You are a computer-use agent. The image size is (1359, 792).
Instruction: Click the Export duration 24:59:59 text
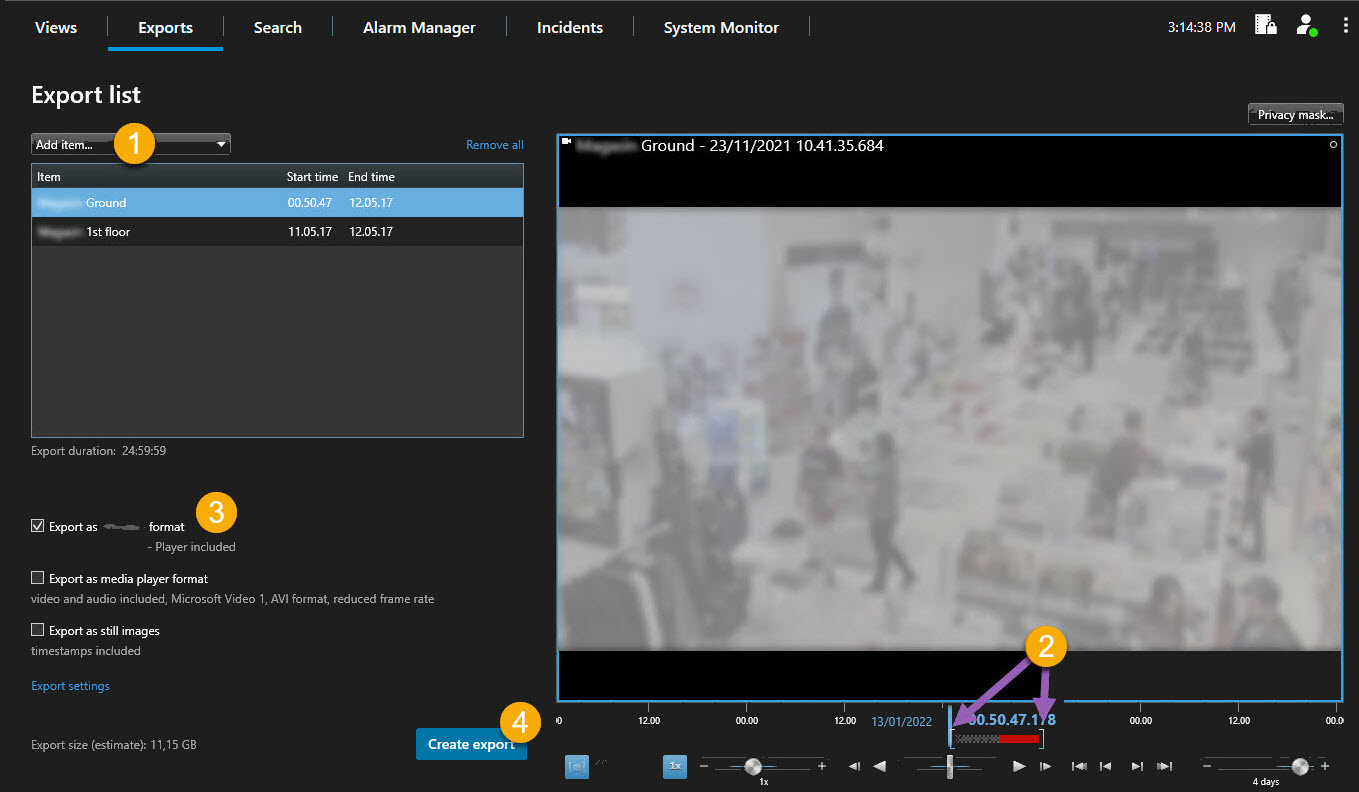point(99,451)
